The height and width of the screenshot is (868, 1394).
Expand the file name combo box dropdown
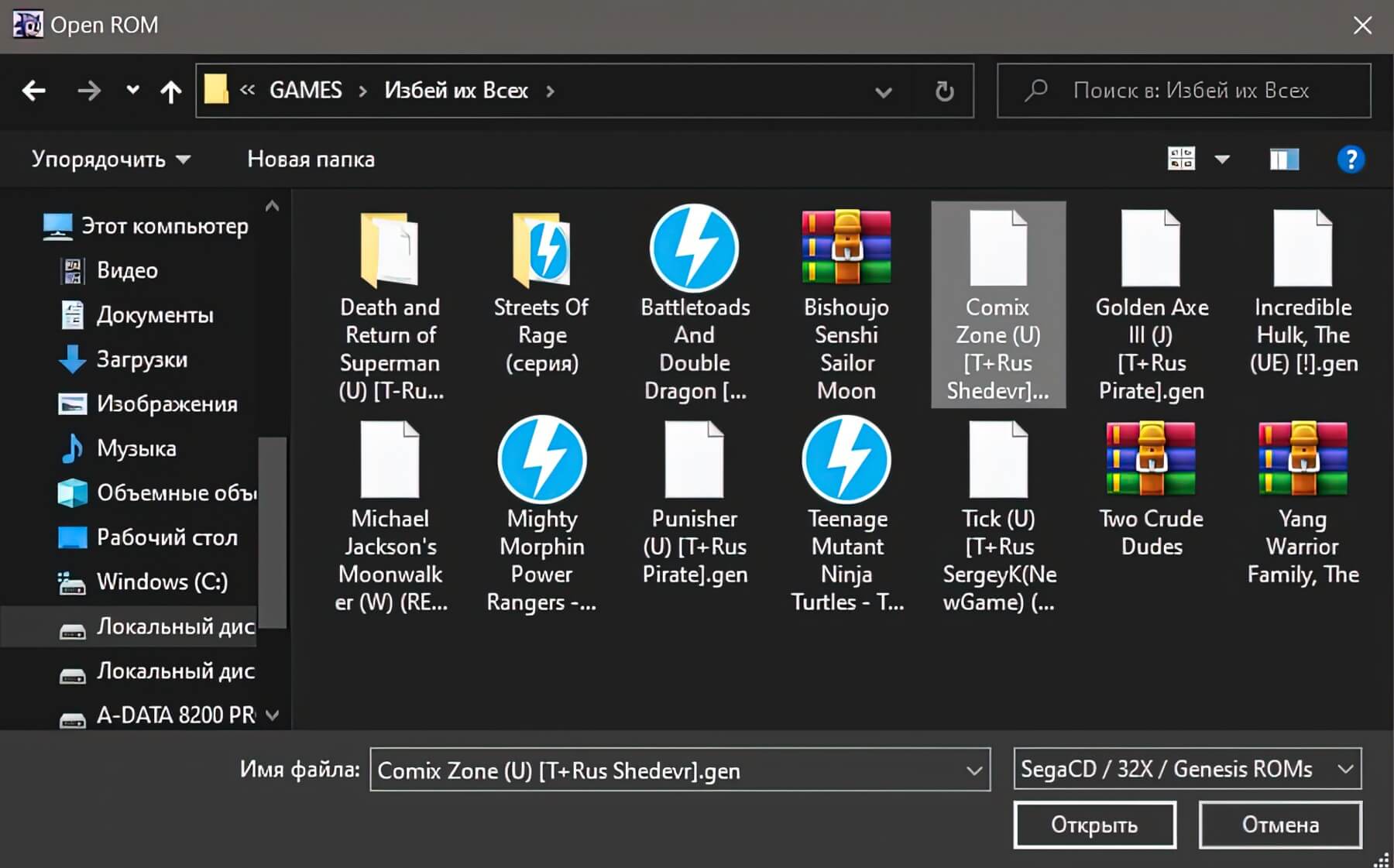pos(973,770)
